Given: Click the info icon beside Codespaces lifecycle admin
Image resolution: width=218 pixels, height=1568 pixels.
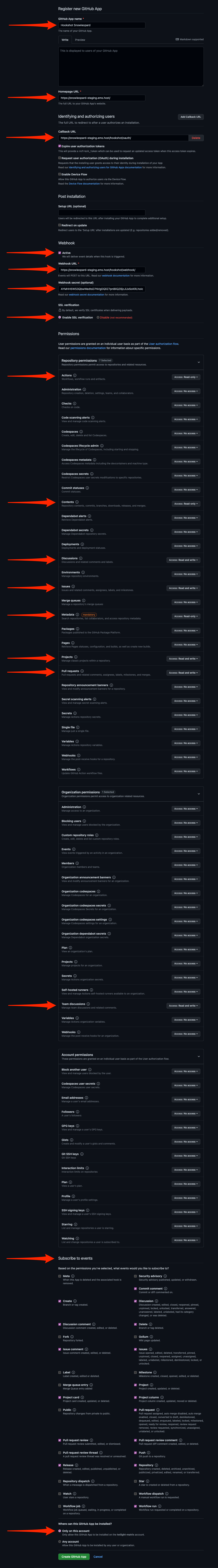Looking at the screenshot, I should (101, 446).
